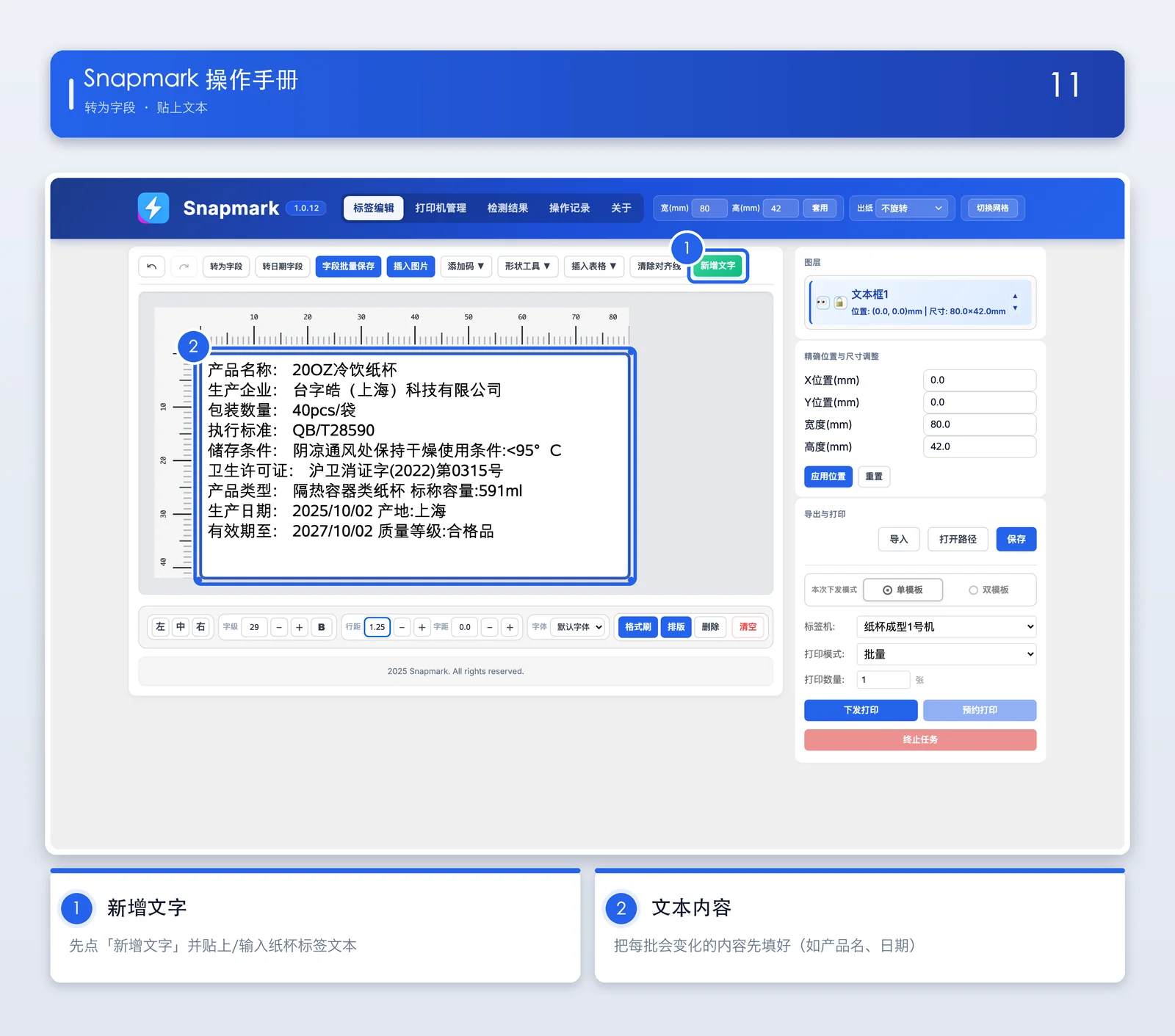Screen dimensions: 1175x1036
Task: Switch to the 打印机管理 tab
Action: coord(441,208)
